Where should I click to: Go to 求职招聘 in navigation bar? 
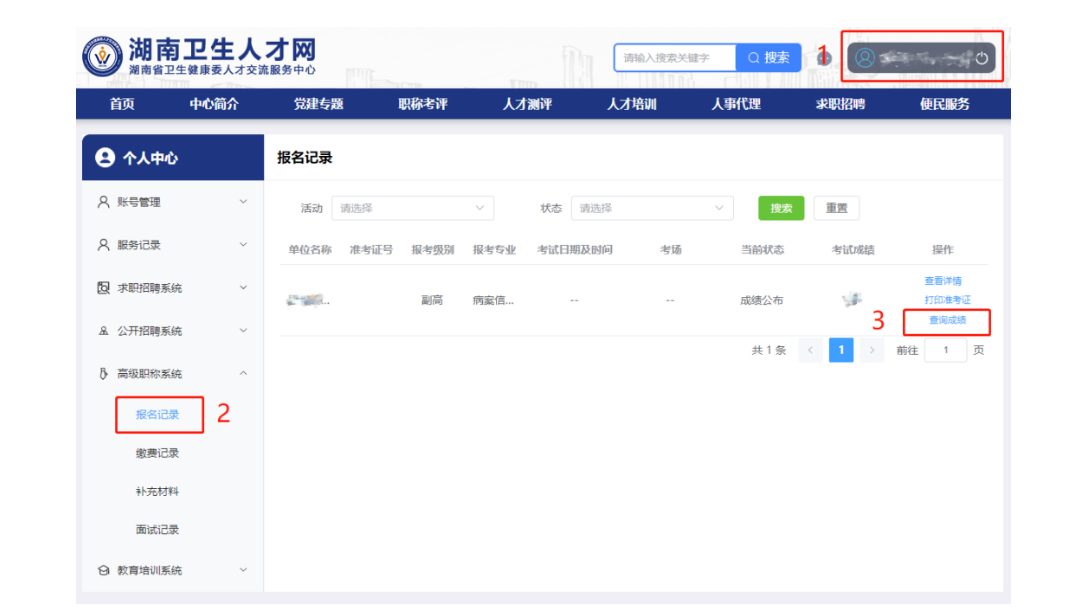[x=840, y=104]
